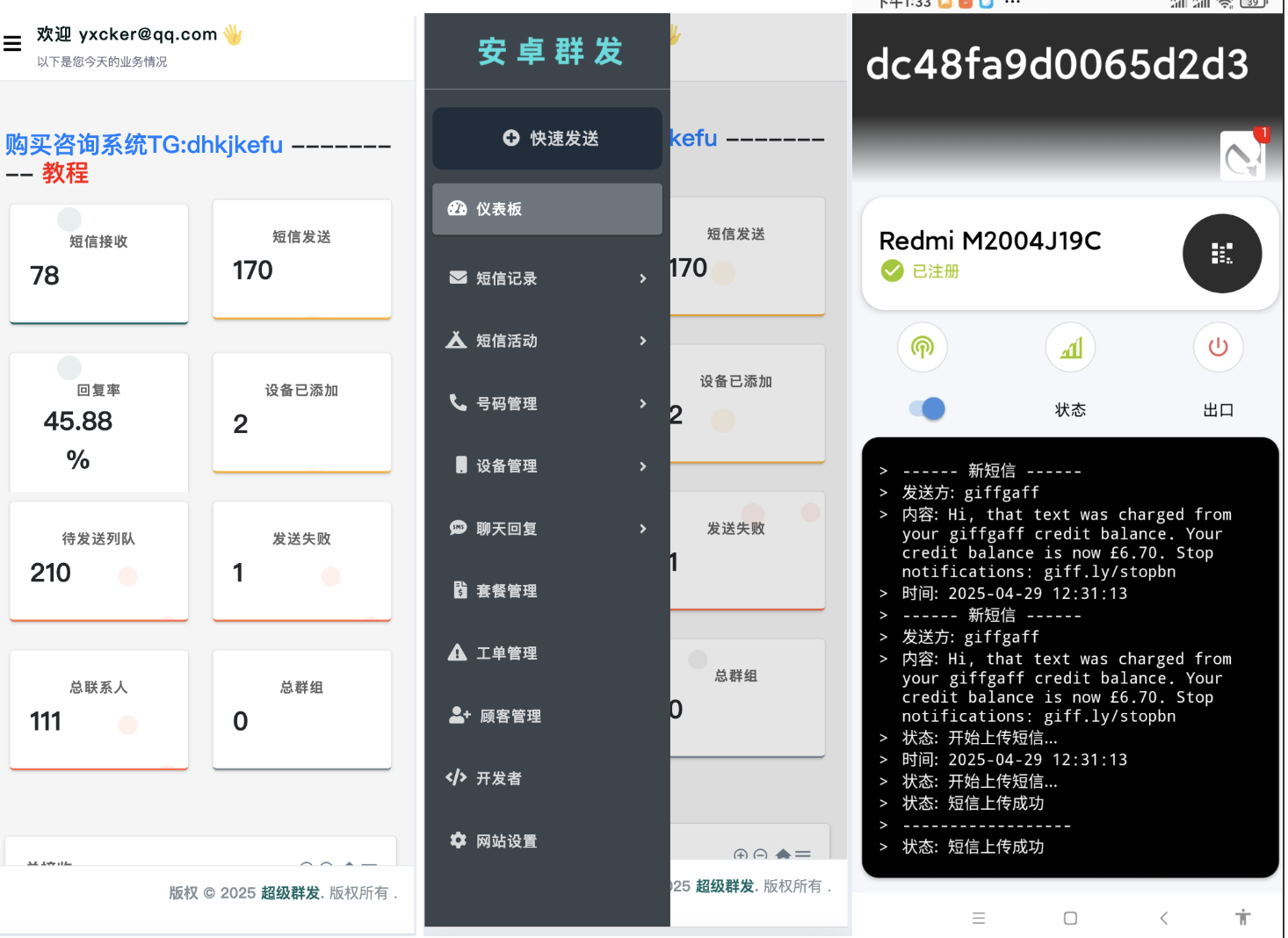Click the 总联系人 count 111

(46, 722)
